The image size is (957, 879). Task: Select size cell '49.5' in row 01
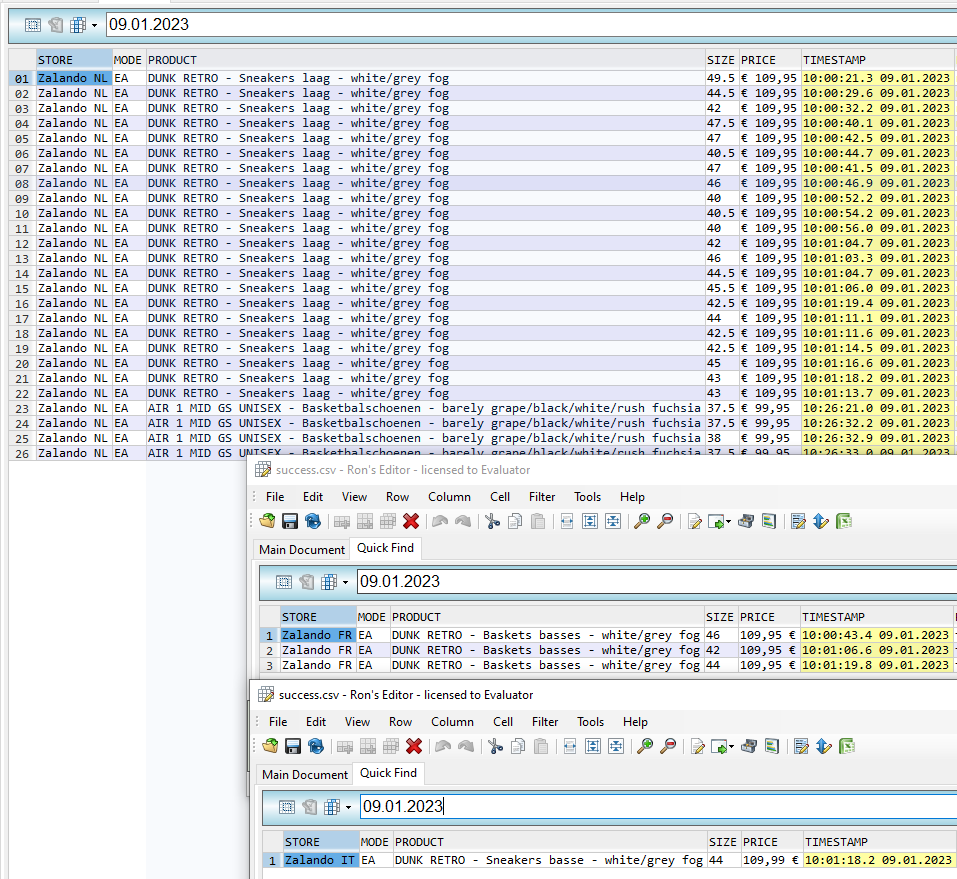point(721,78)
